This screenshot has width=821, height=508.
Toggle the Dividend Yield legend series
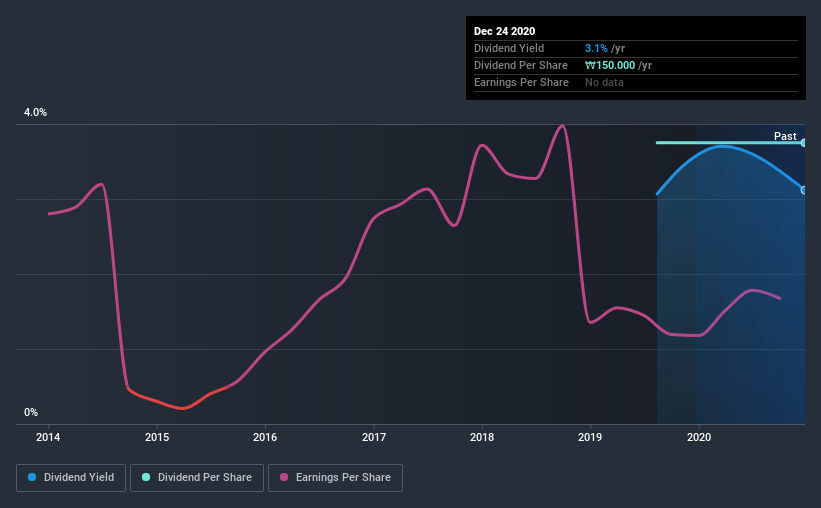[70, 478]
